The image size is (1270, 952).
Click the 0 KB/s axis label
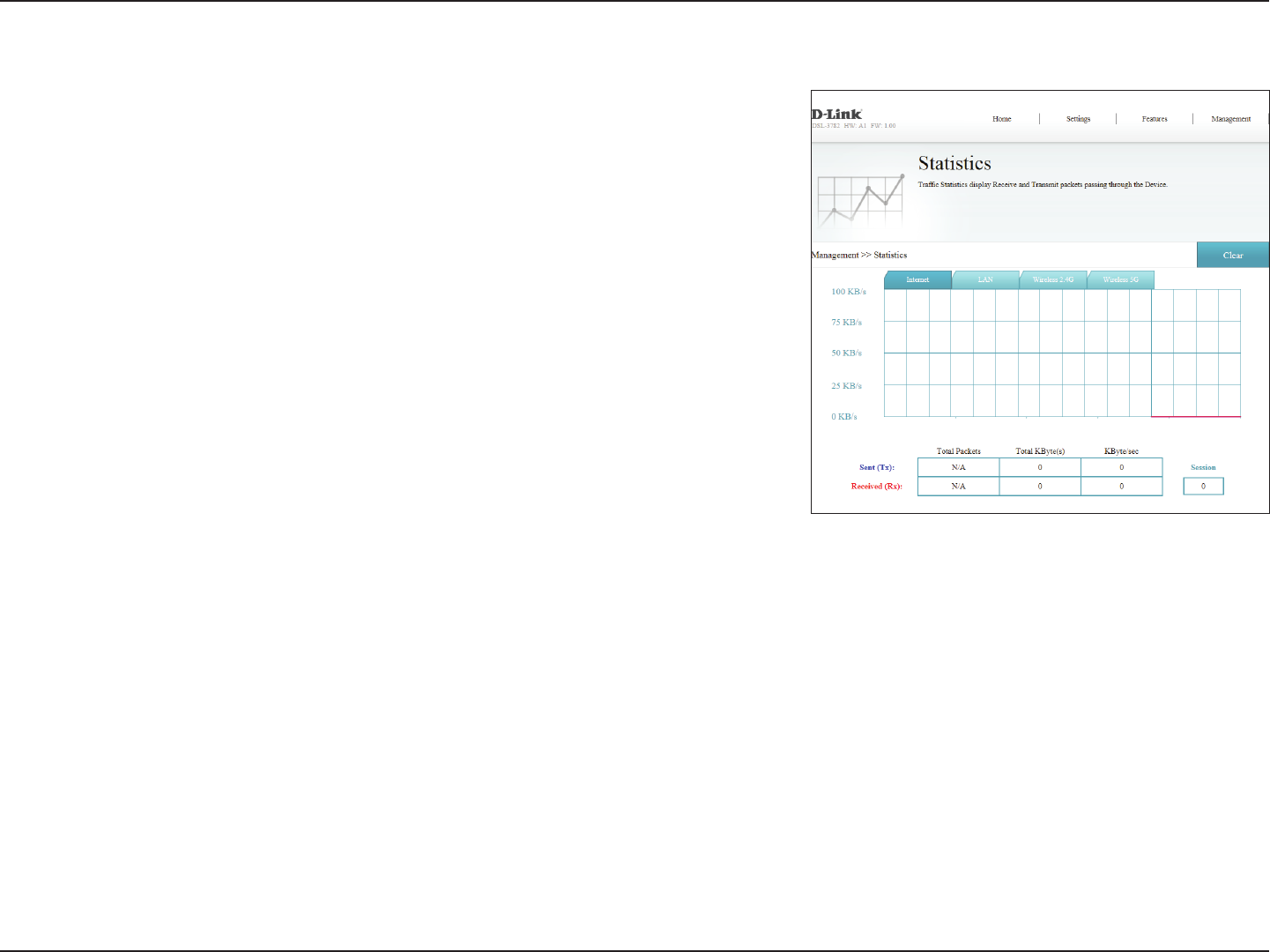[x=843, y=416]
